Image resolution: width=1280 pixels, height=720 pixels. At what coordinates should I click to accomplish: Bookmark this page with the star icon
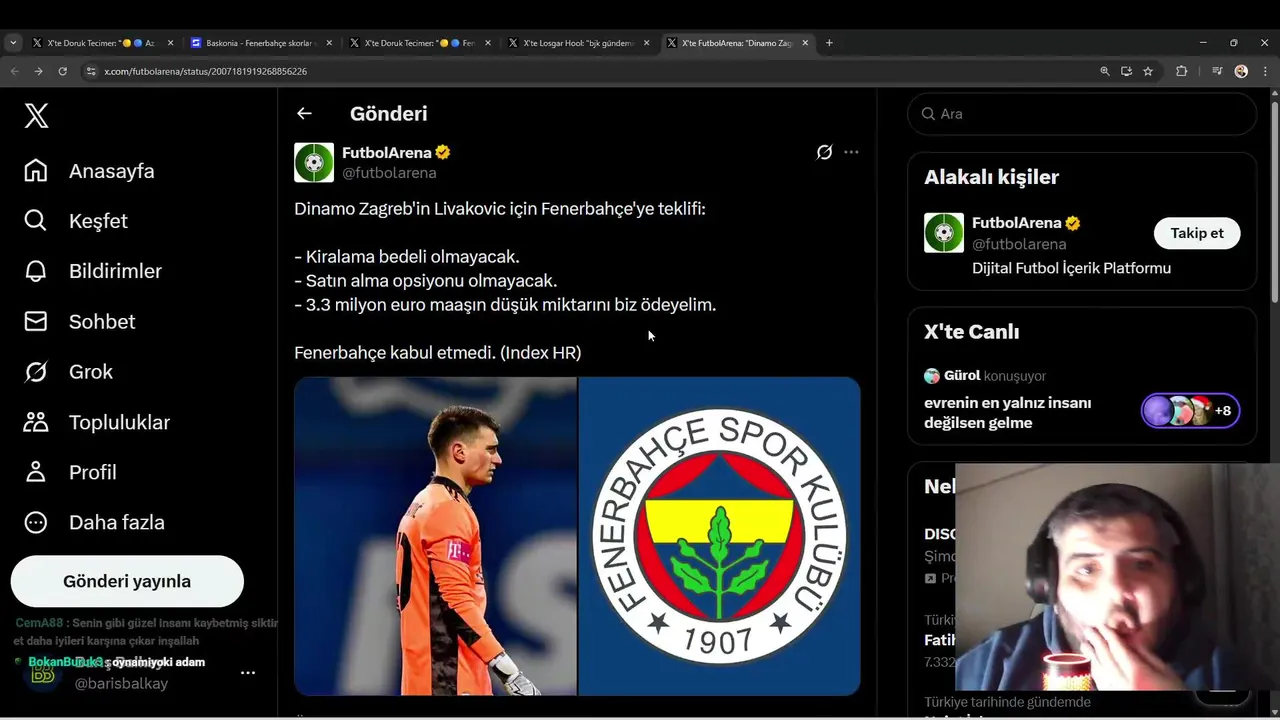1148,71
